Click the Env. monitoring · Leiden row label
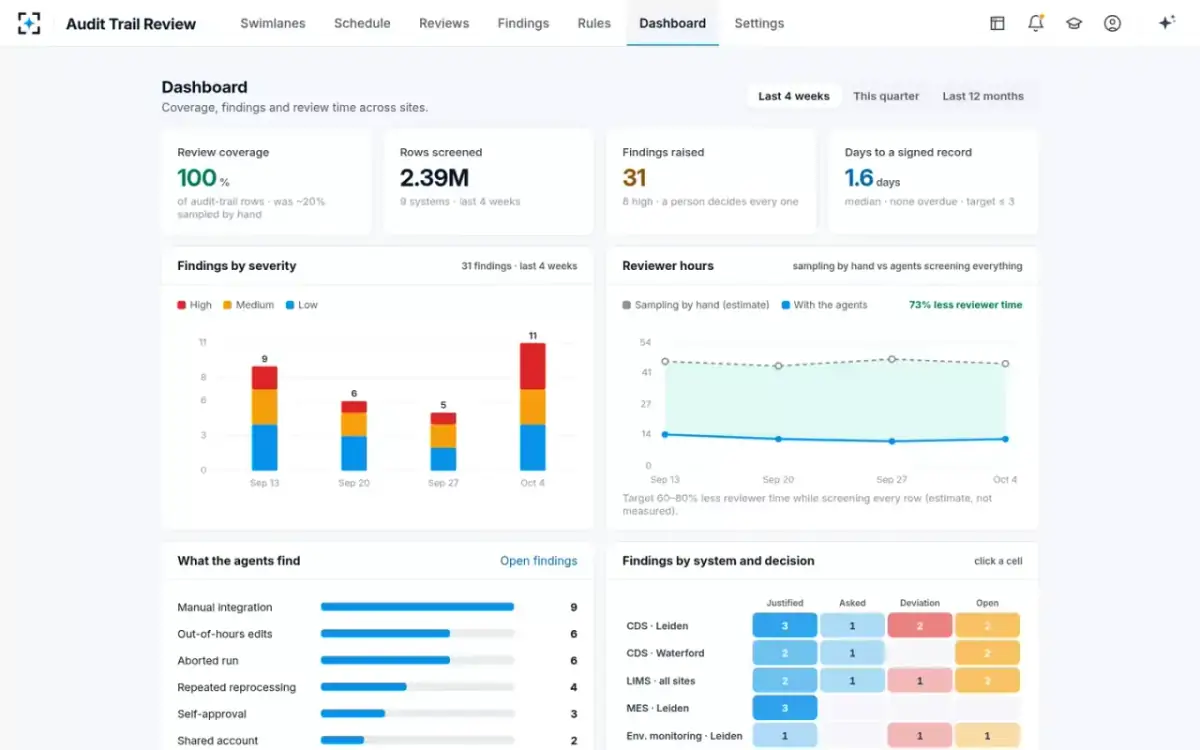The height and width of the screenshot is (750, 1200). pos(685,736)
